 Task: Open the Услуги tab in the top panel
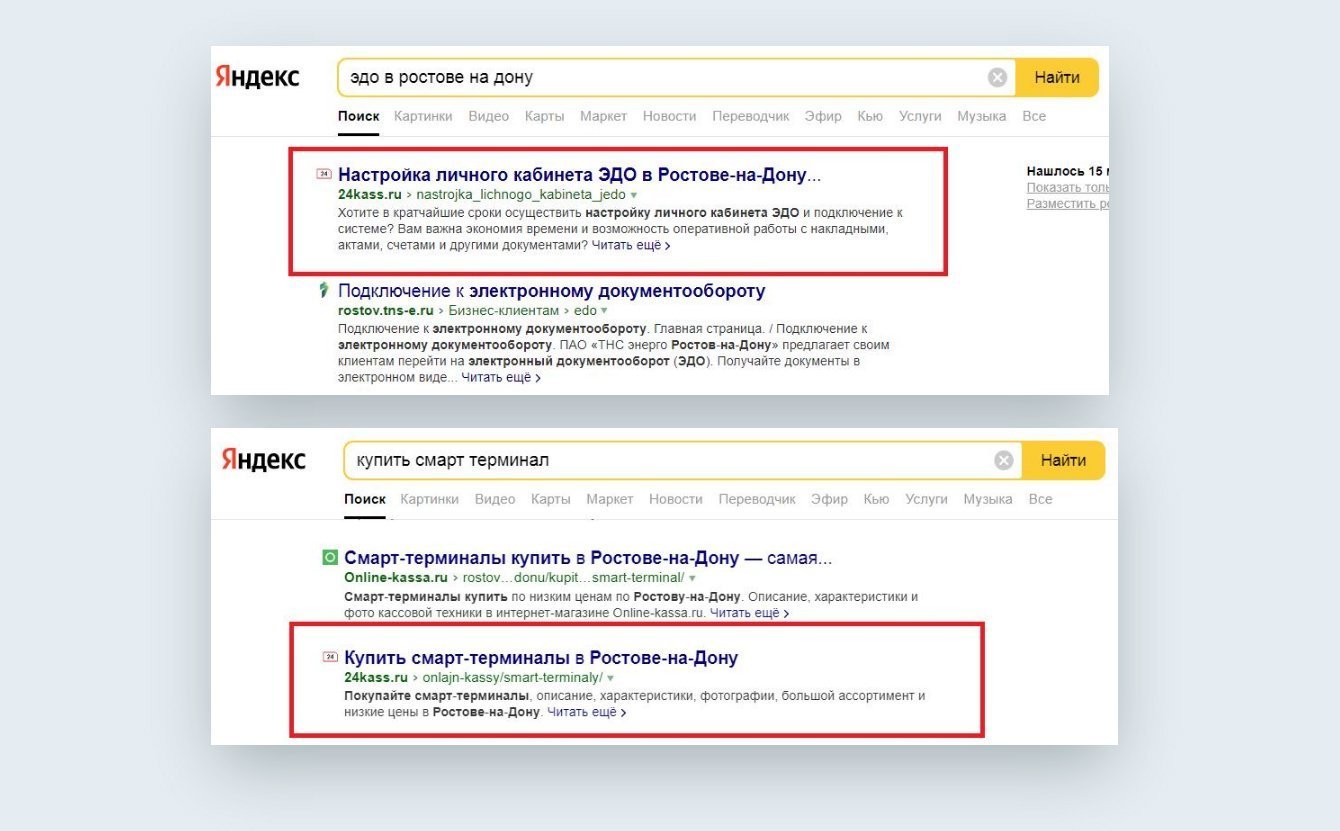(920, 116)
